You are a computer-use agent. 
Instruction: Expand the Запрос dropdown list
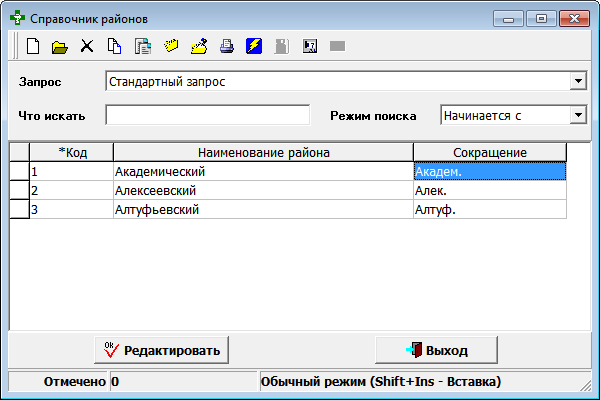(577, 81)
